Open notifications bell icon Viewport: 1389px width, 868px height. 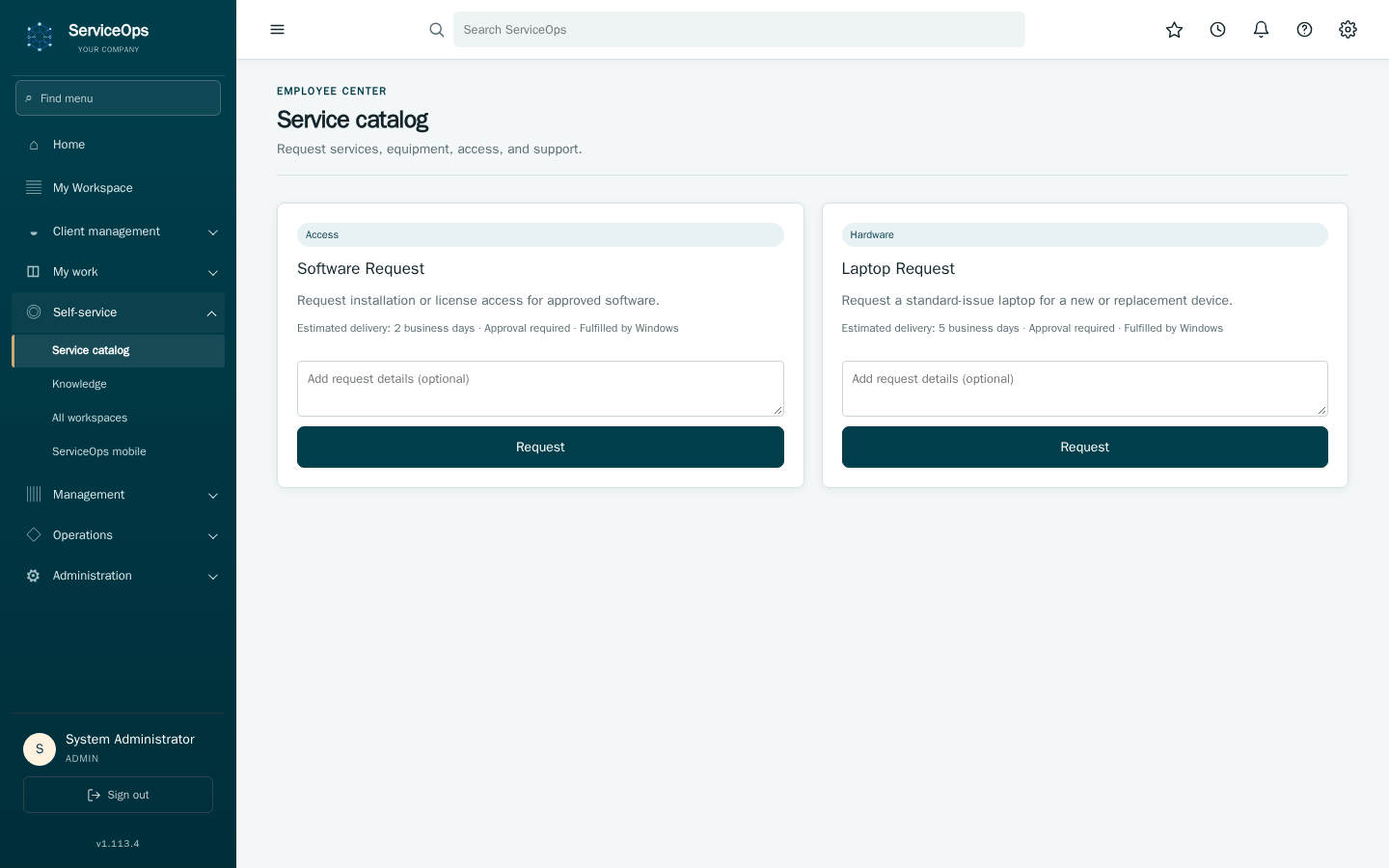coord(1261,30)
